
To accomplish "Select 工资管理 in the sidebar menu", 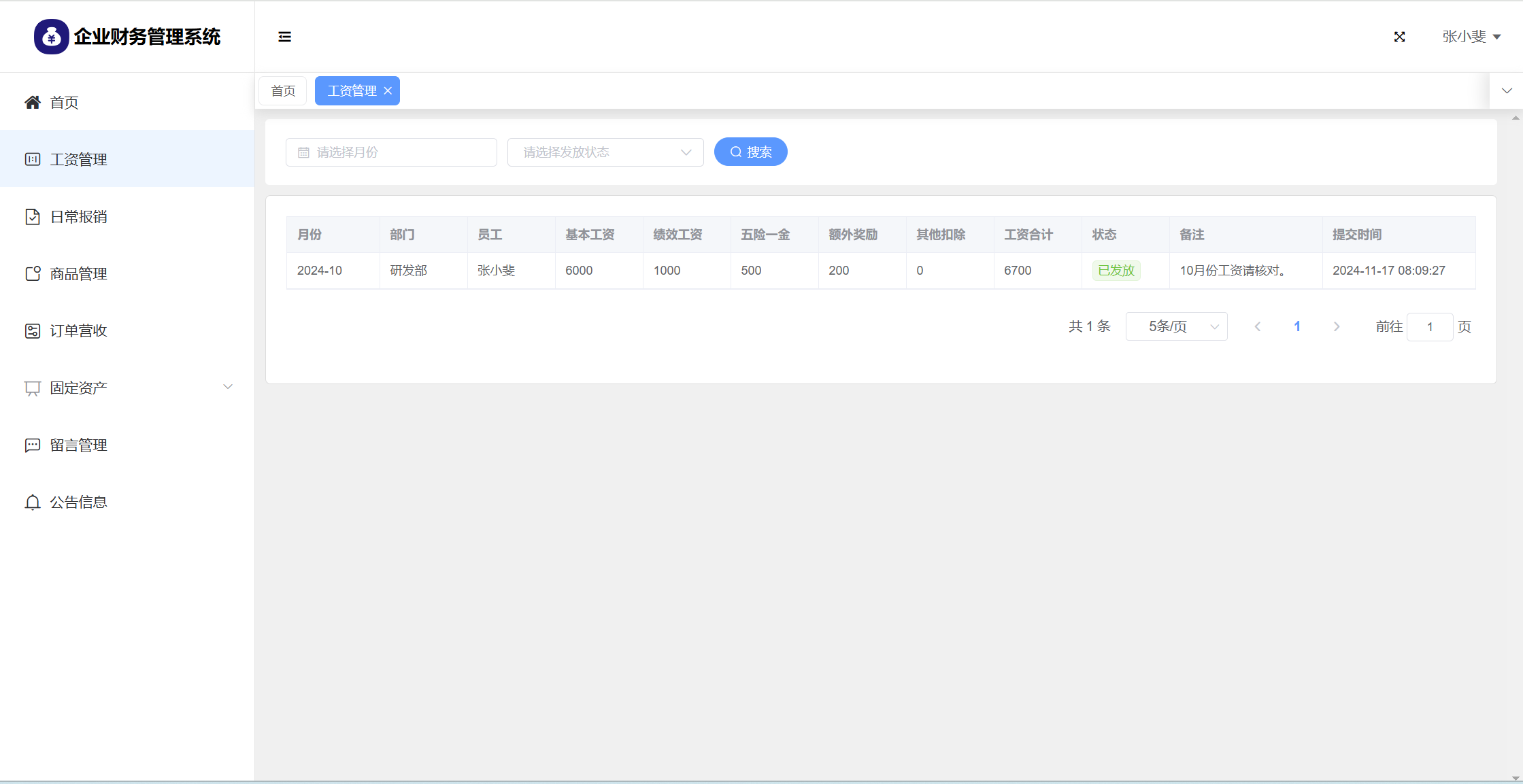I will click(x=78, y=160).
